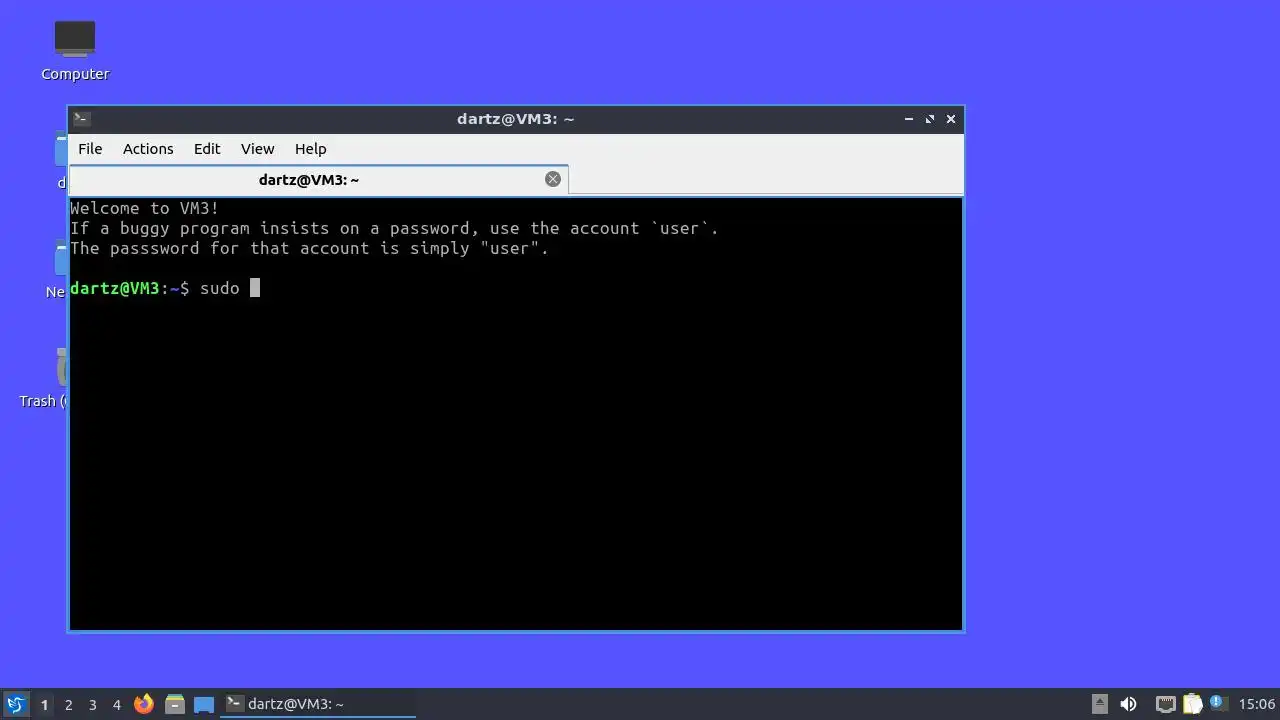Click the 'Welcome to VM3!' text line

coord(144,208)
